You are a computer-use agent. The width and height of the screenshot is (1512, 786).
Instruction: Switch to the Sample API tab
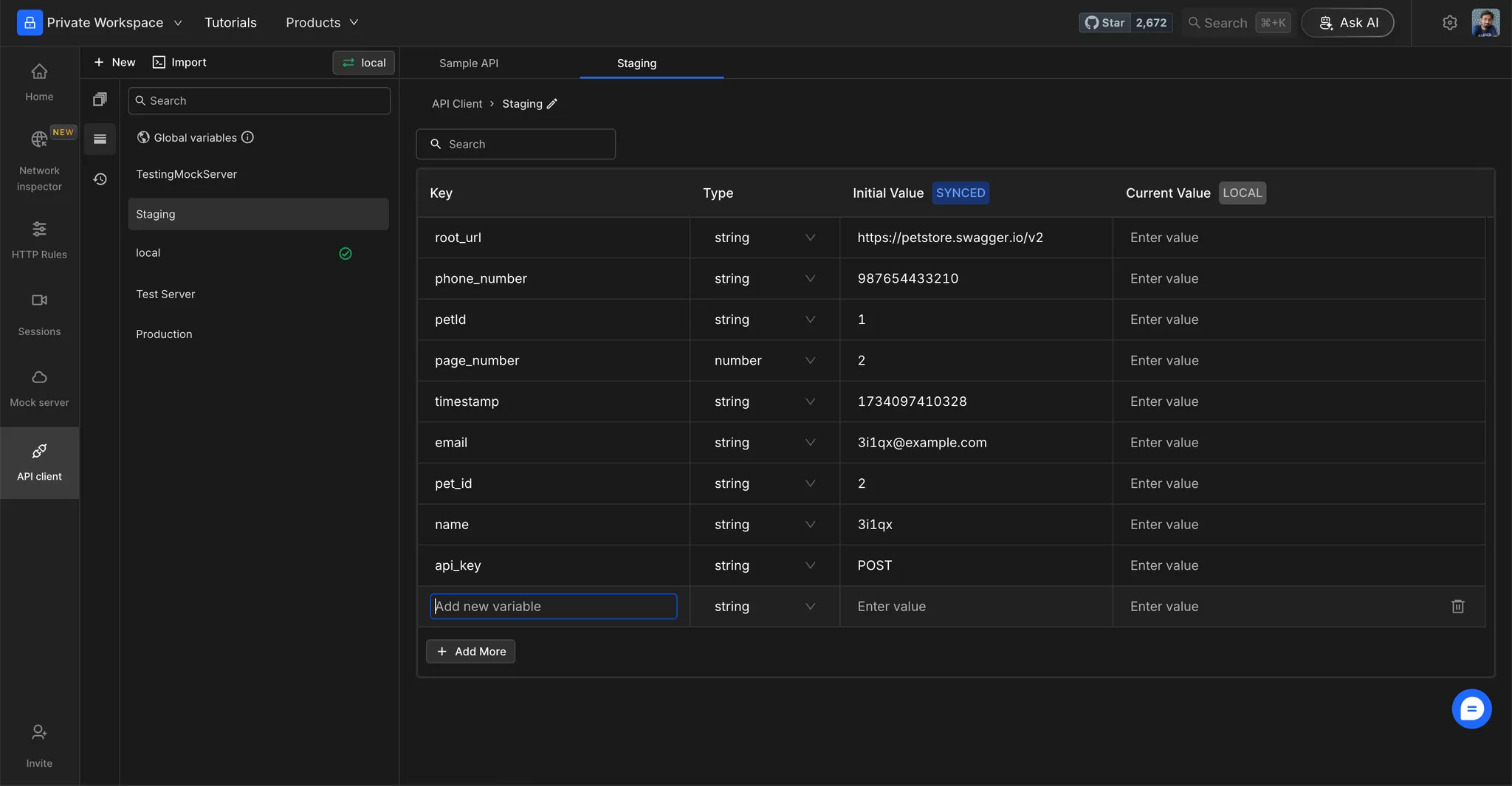coord(469,63)
